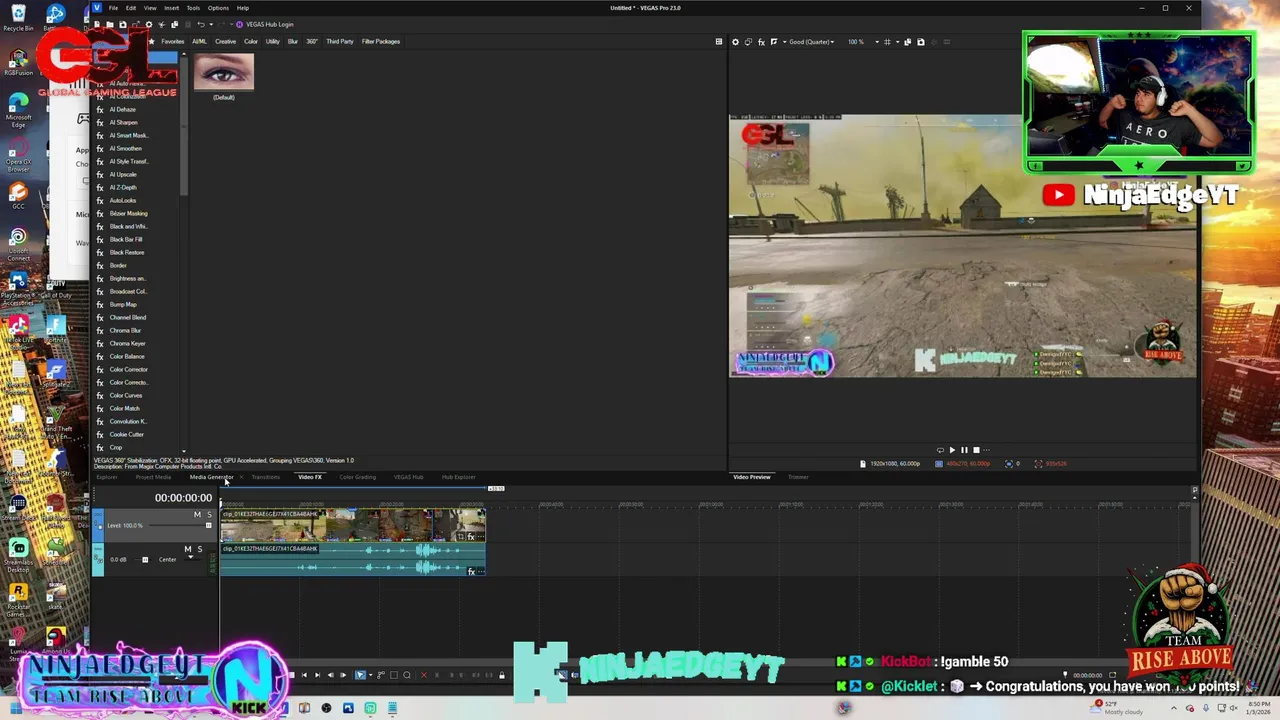Select the Favorites filter tab

(173, 42)
